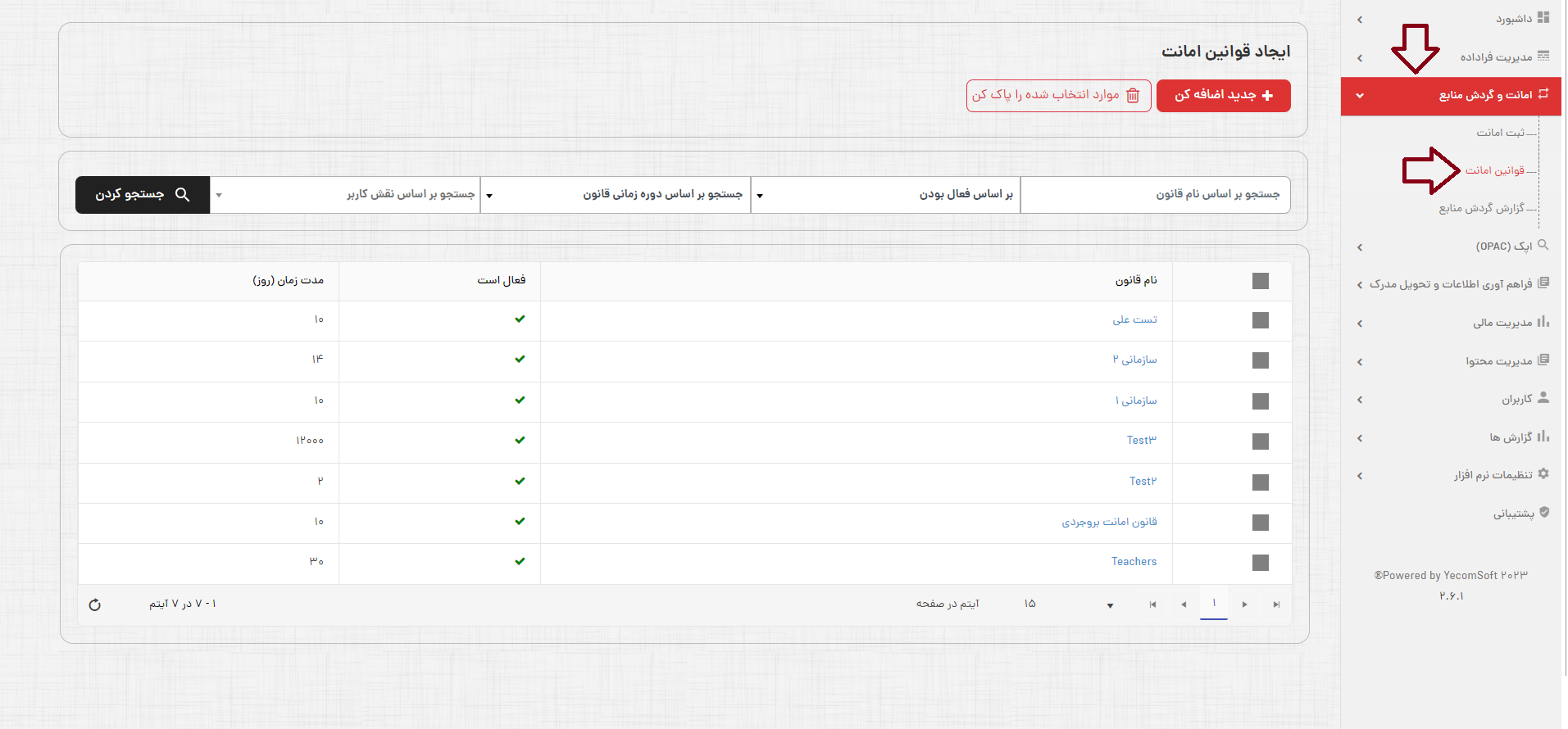Viewport: 1568px width, 729px height.
Task: Select checkbox for row Teachers
Action: coord(1261,563)
